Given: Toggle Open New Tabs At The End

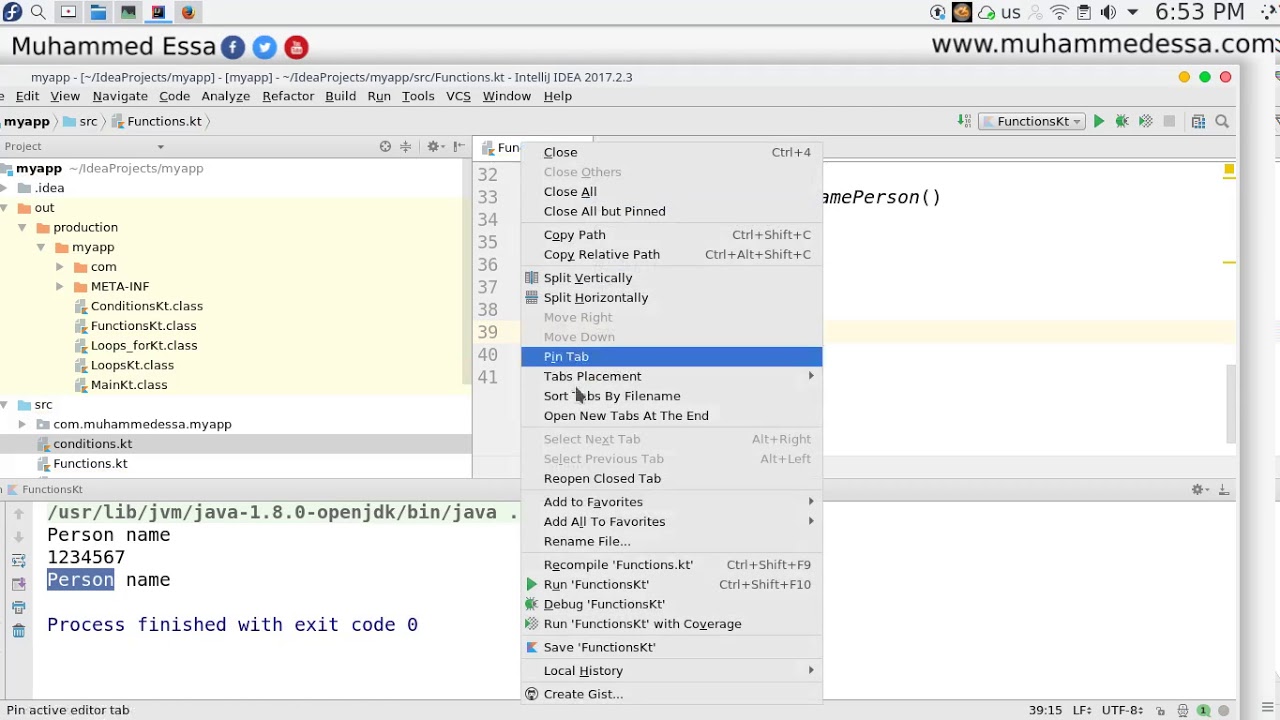Looking at the screenshot, I should [x=671, y=416].
